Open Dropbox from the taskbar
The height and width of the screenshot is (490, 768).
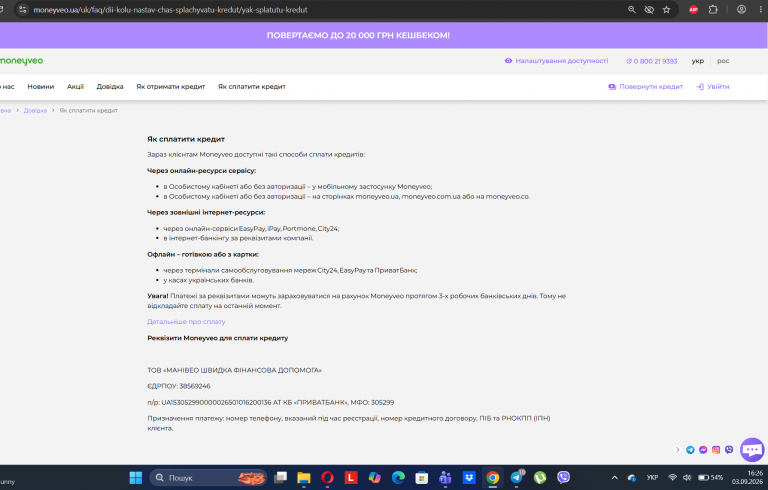click(469, 477)
